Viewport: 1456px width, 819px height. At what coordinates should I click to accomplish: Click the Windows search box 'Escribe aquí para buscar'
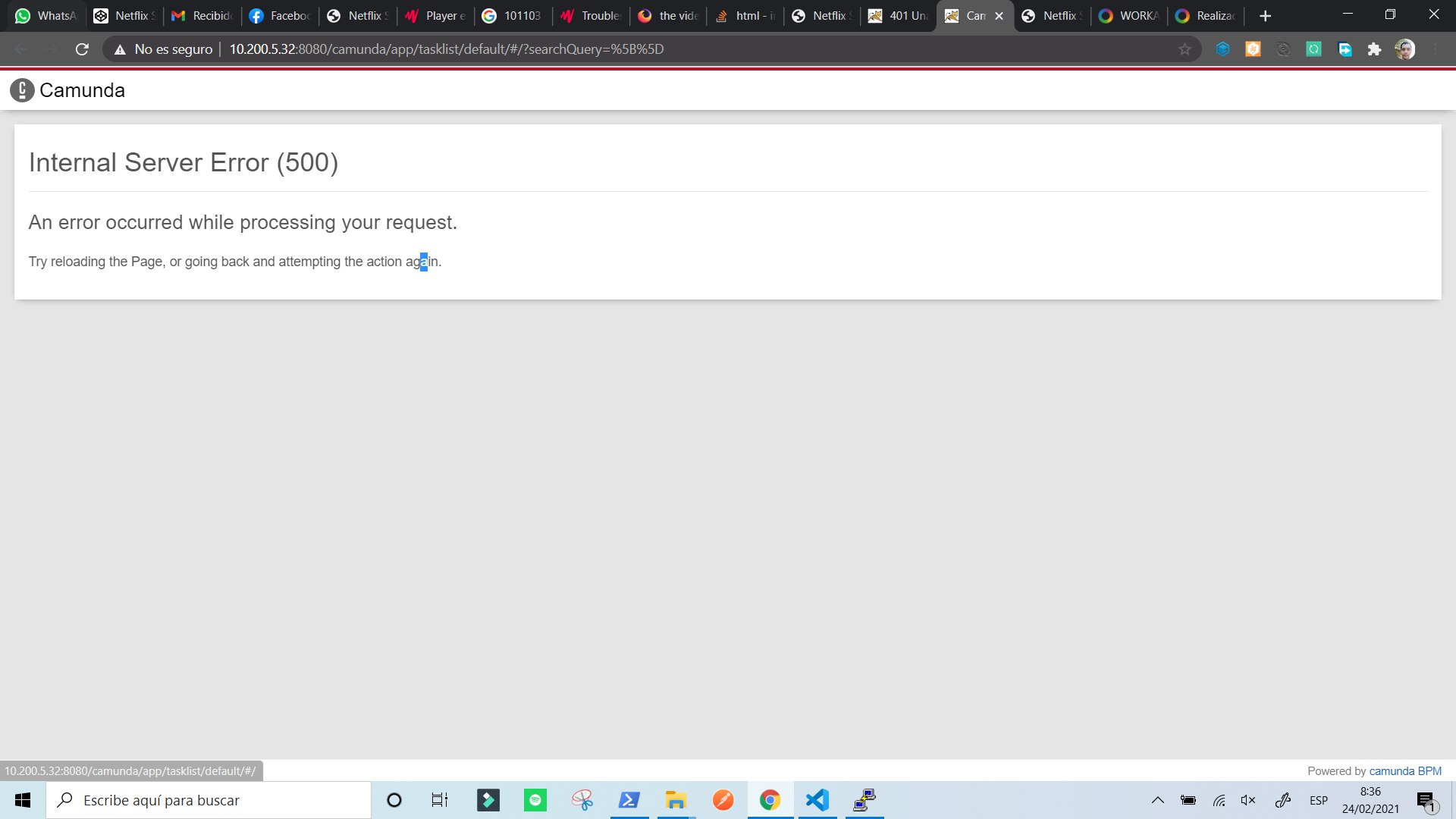(209, 800)
